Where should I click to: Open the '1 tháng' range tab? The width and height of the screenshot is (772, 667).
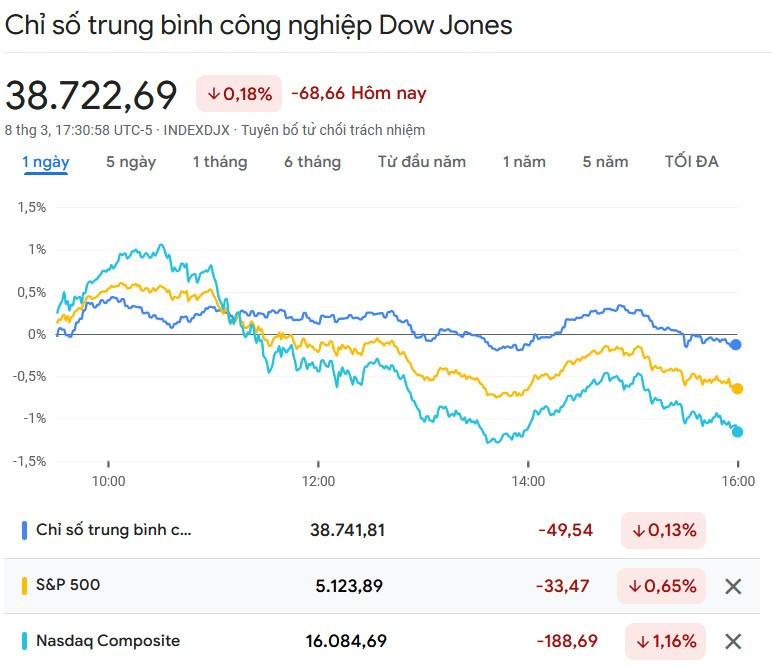click(x=220, y=162)
